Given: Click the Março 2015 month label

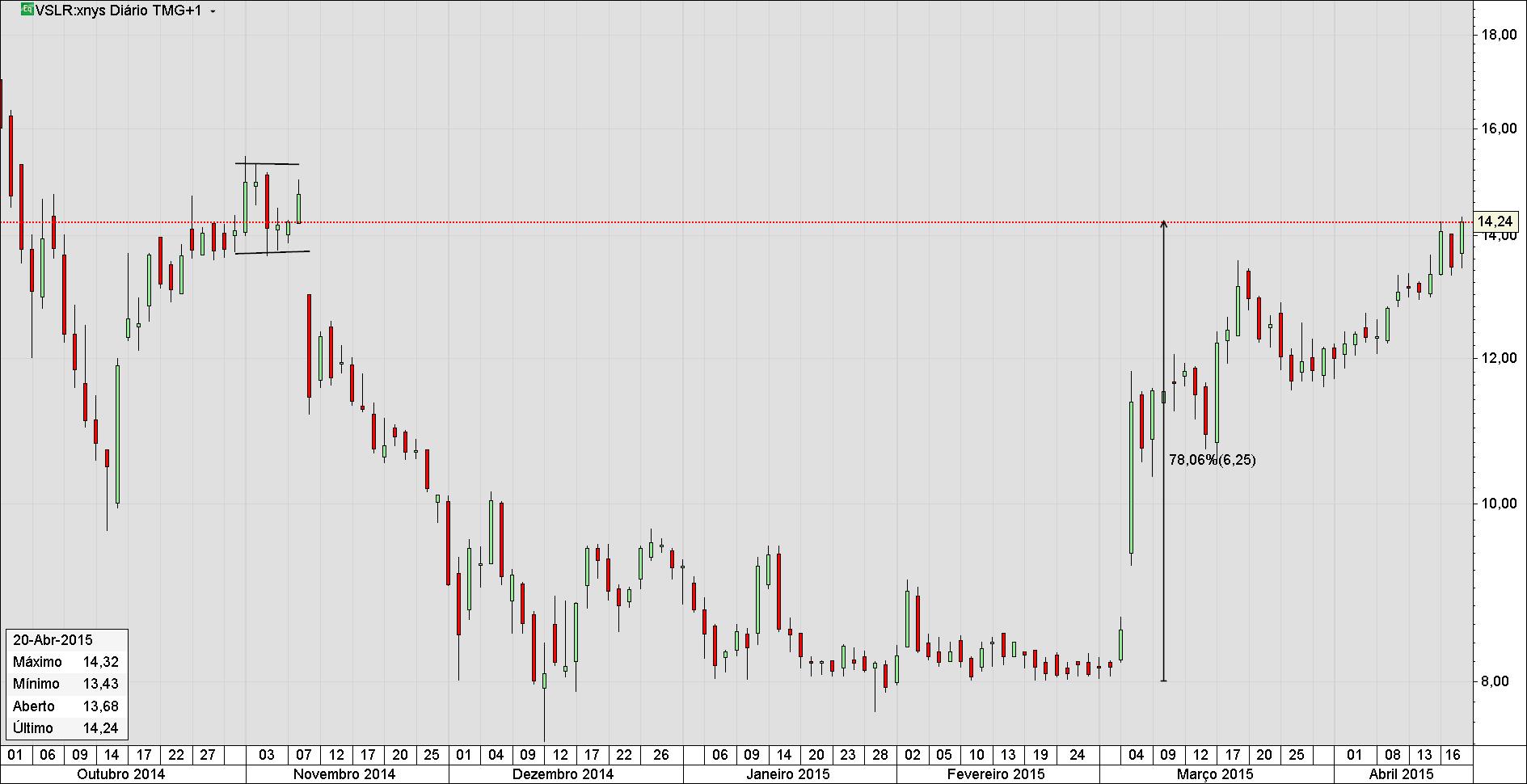Looking at the screenshot, I should click(1215, 774).
